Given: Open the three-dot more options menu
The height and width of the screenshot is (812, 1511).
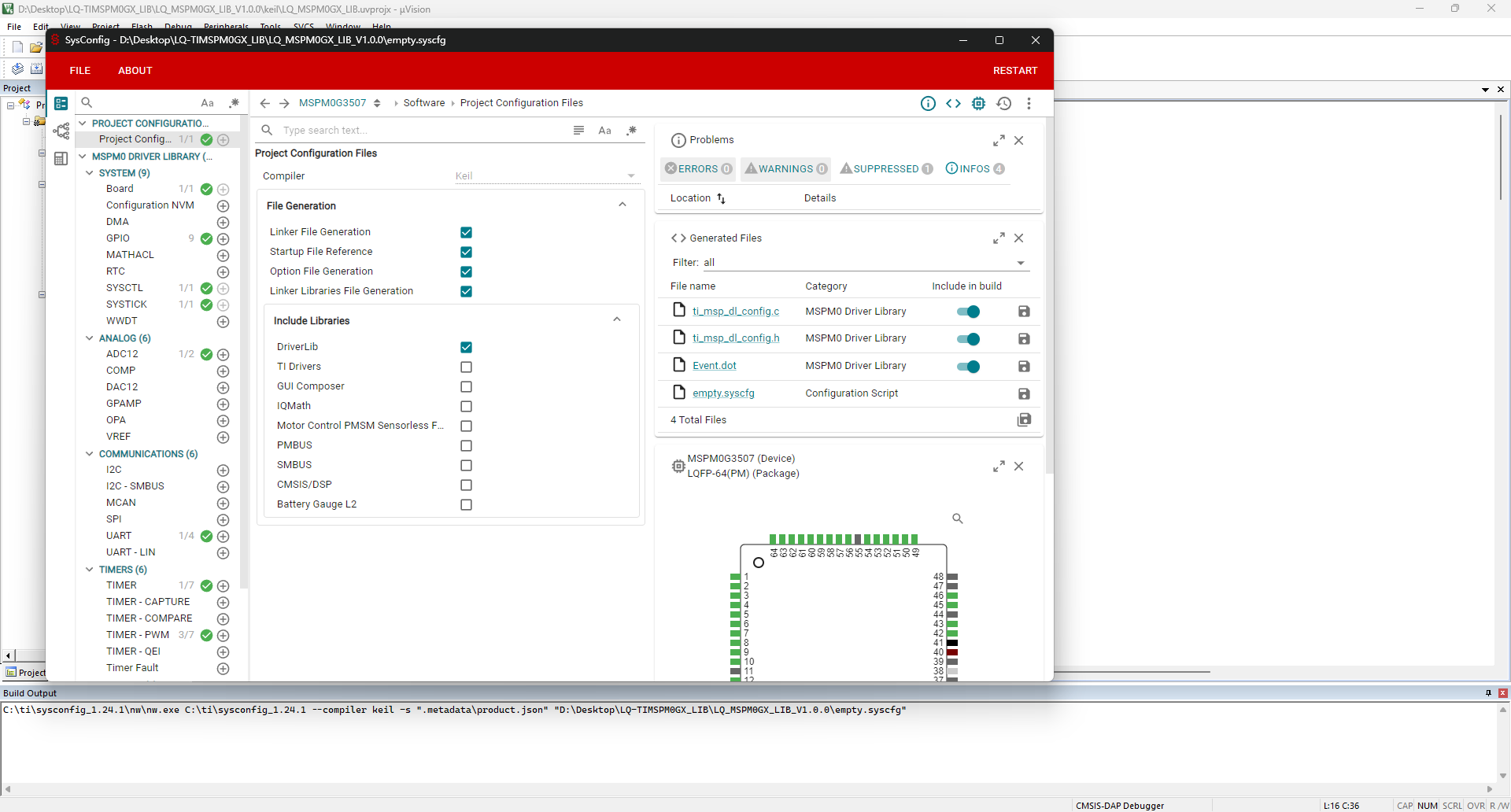Looking at the screenshot, I should pyautogui.click(x=1029, y=103).
